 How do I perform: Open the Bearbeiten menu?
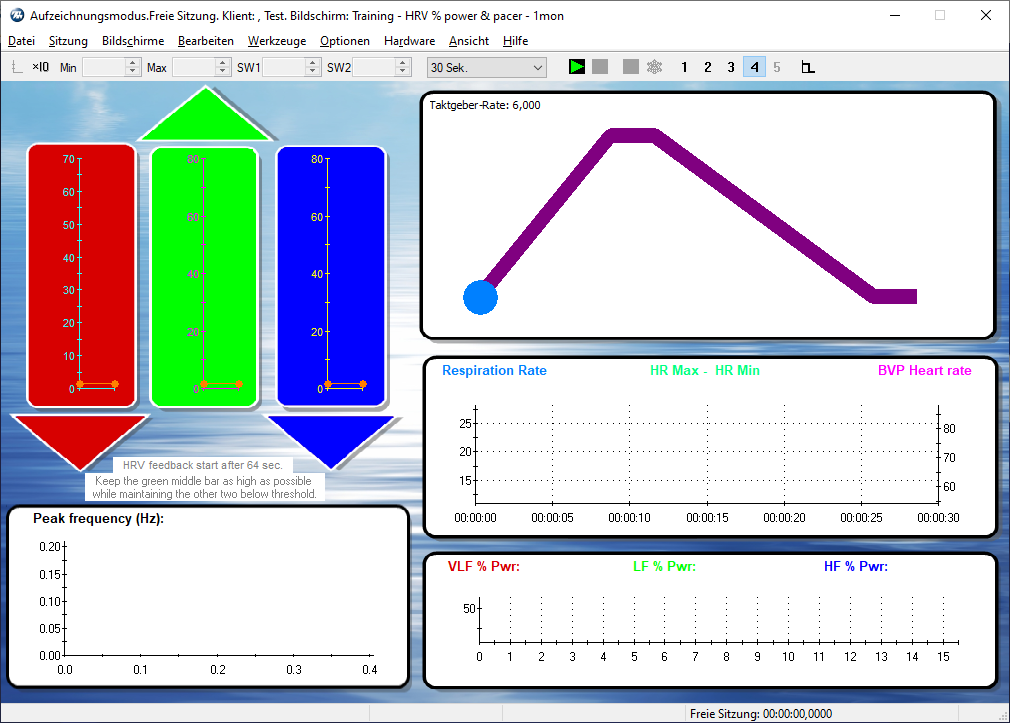(205, 41)
